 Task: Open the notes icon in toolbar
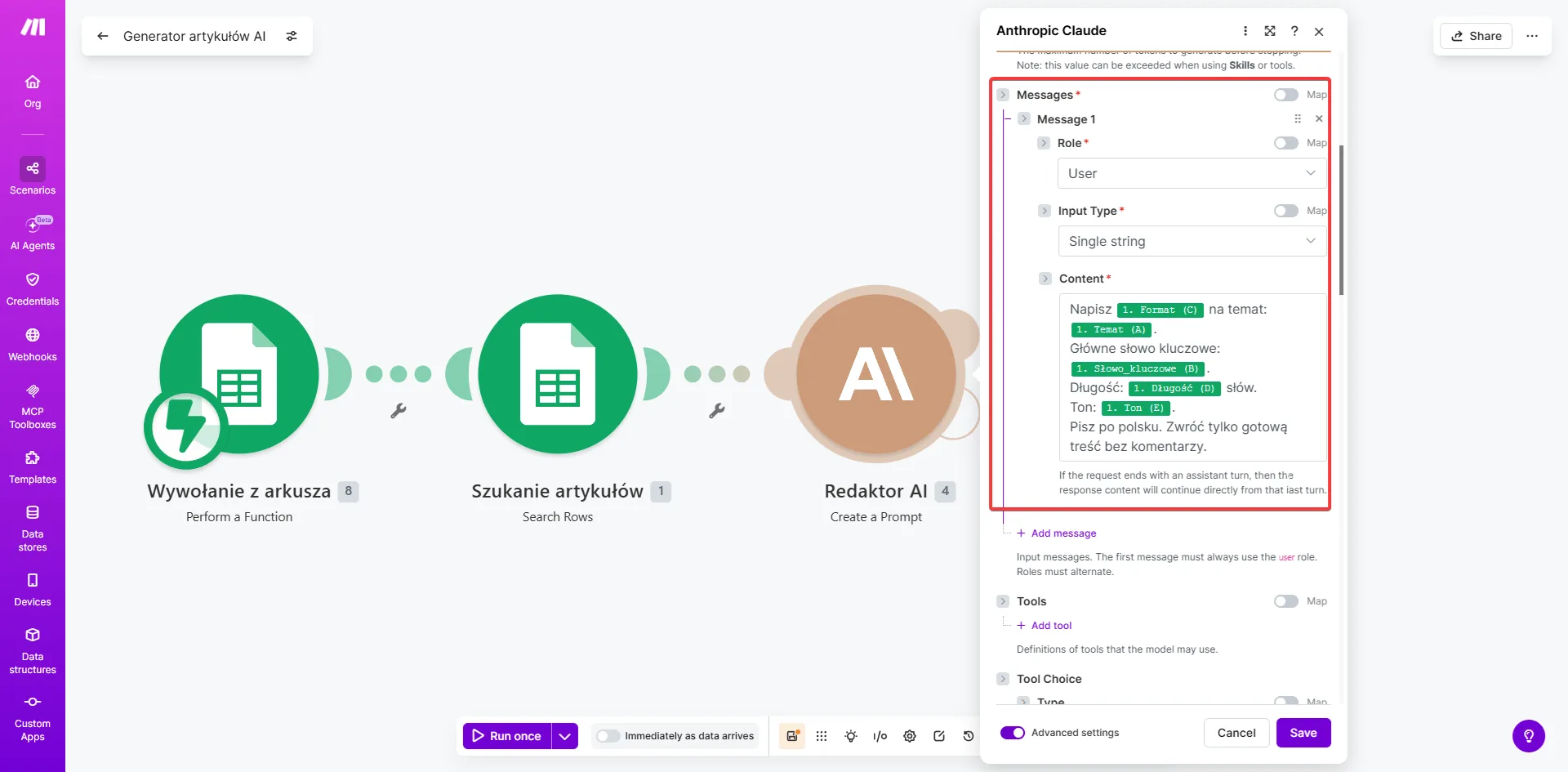[939, 736]
